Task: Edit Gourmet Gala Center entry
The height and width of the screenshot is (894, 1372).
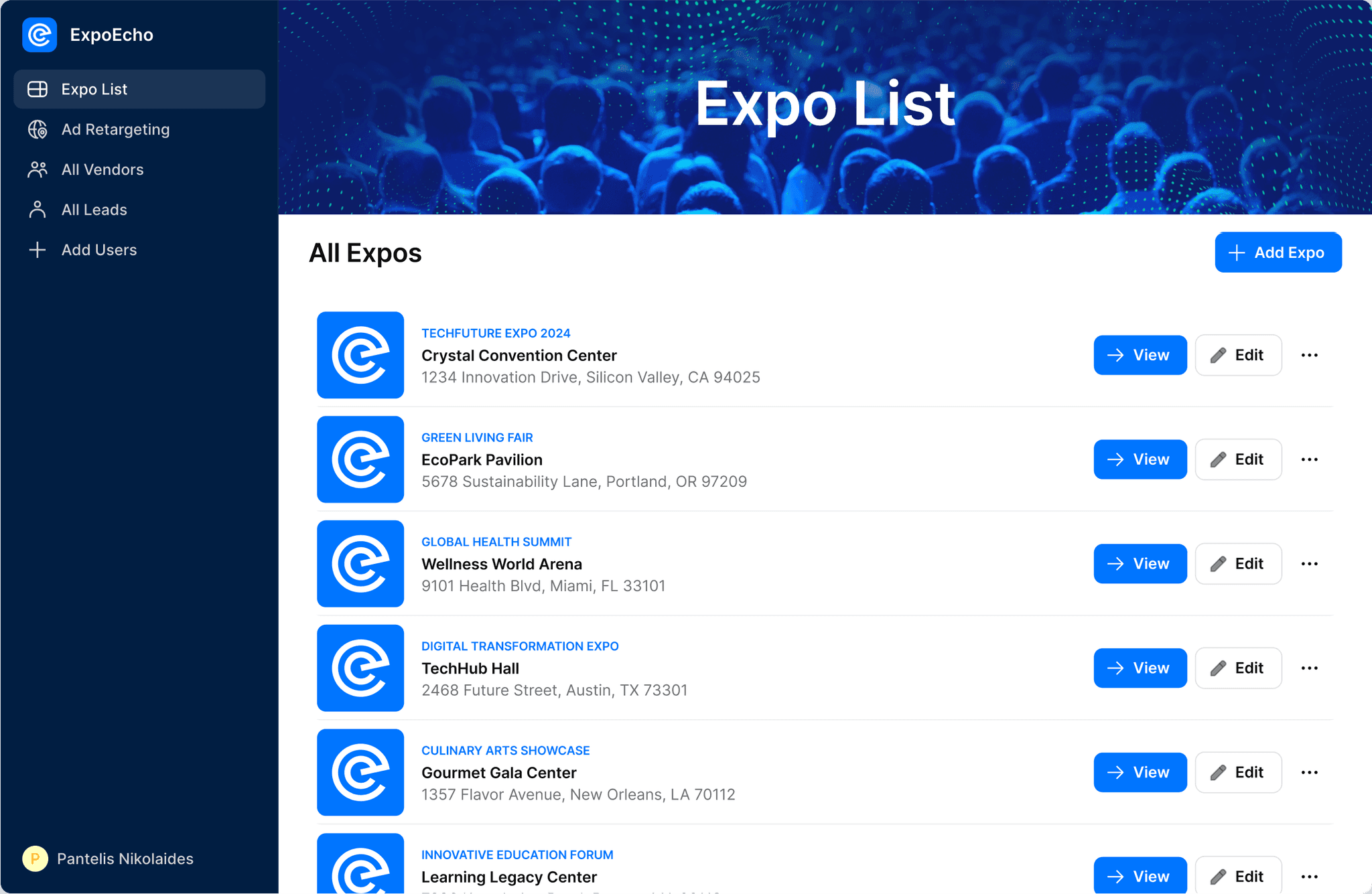Action: pyautogui.click(x=1237, y=772)
